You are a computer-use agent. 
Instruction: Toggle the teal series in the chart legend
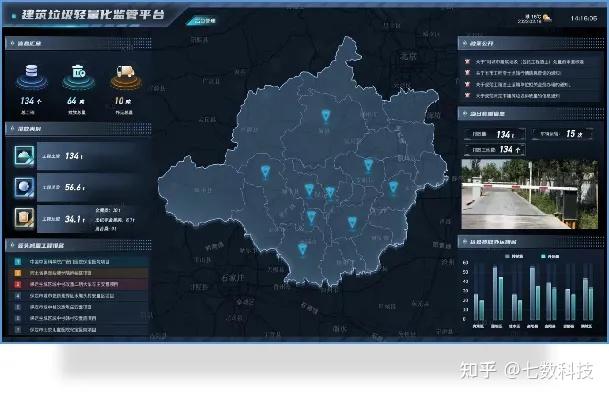click(550, 256)
